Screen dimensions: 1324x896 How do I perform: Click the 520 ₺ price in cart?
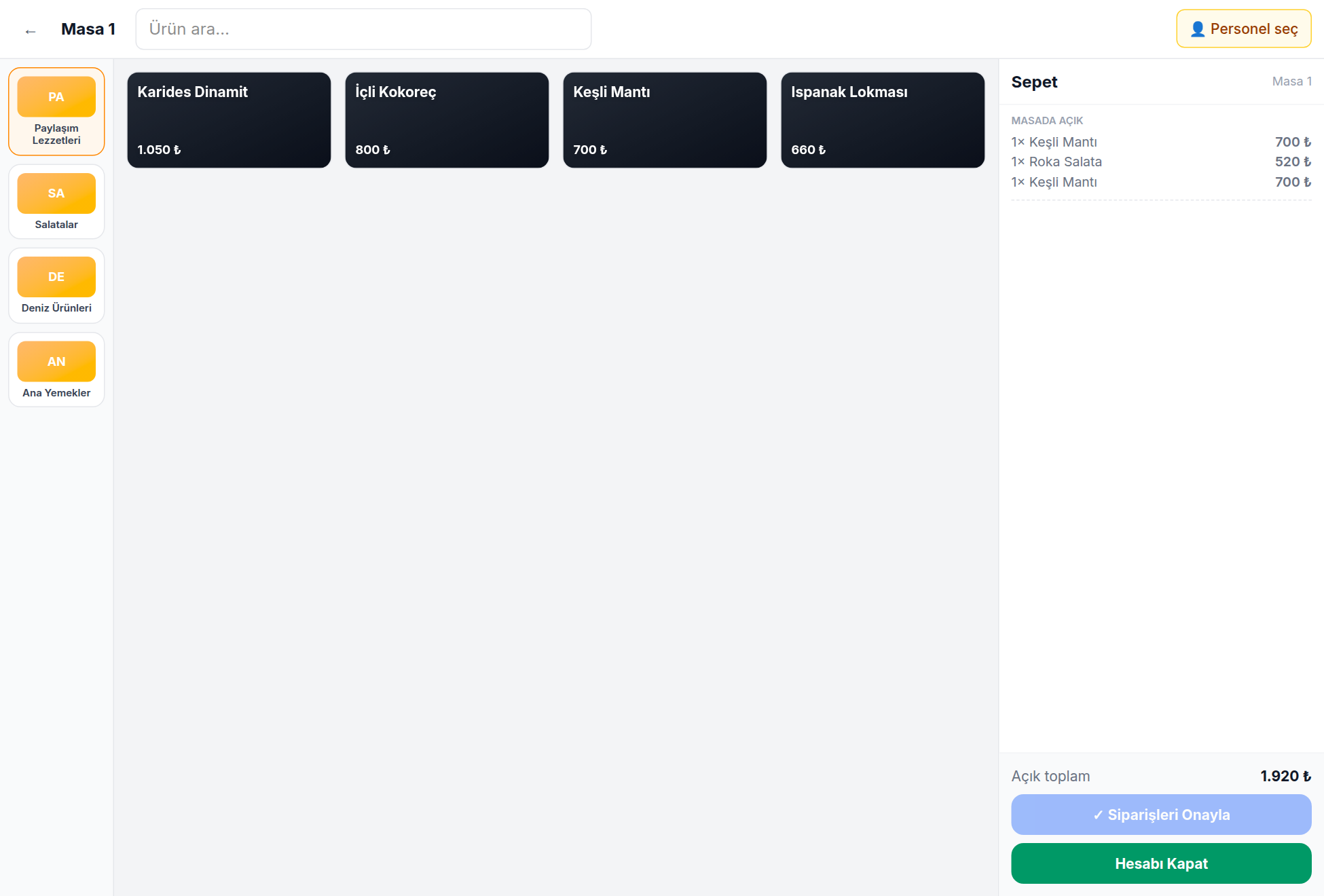pyautogui.click(x=1293, y=162)
